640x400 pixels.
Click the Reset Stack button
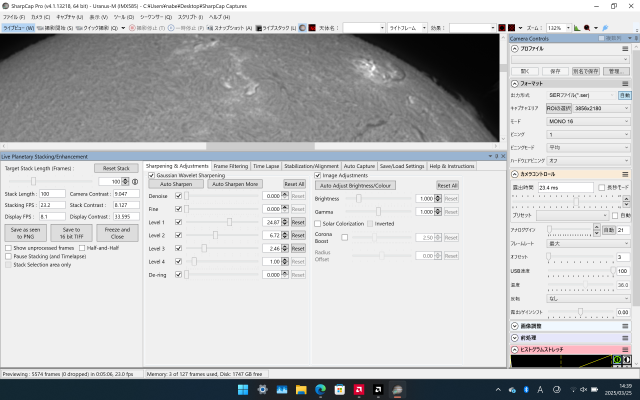tap(116, 168)
